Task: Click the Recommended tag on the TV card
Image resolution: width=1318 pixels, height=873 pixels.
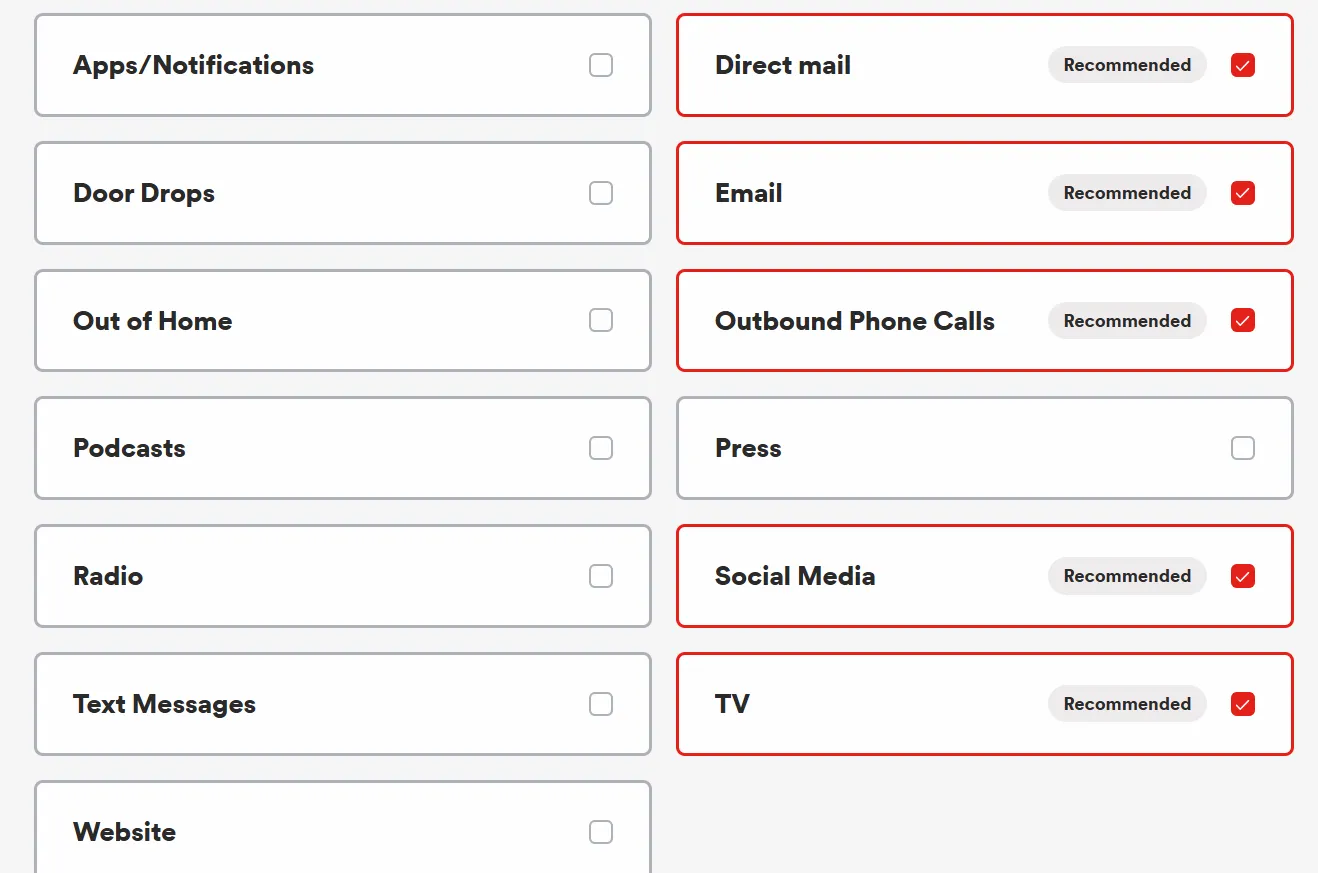Action: (x=1127, y=704)
